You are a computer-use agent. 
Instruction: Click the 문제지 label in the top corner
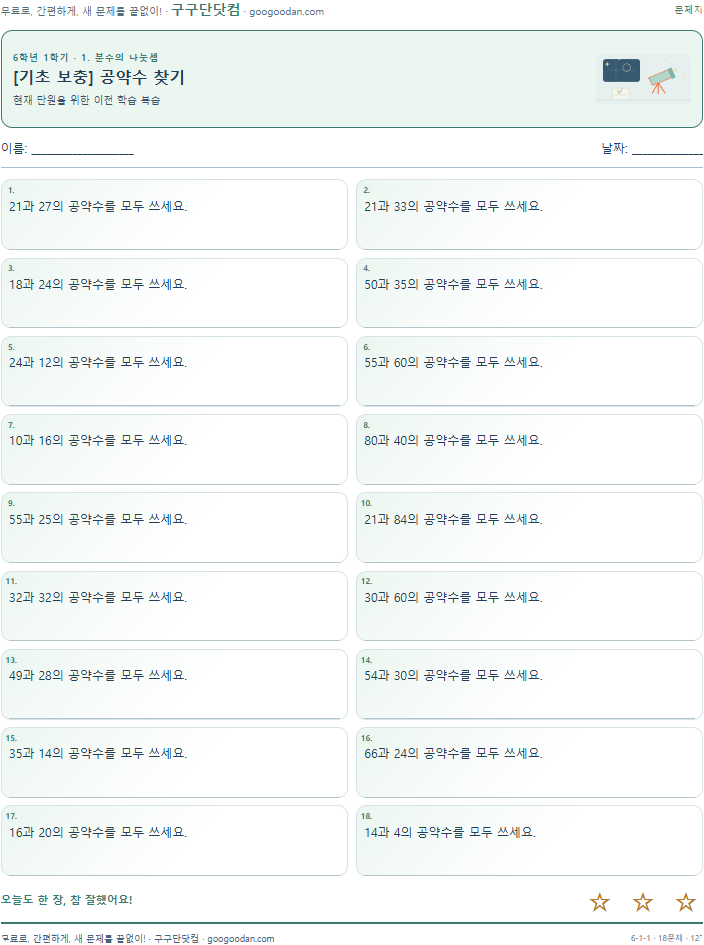click(688, 10)
